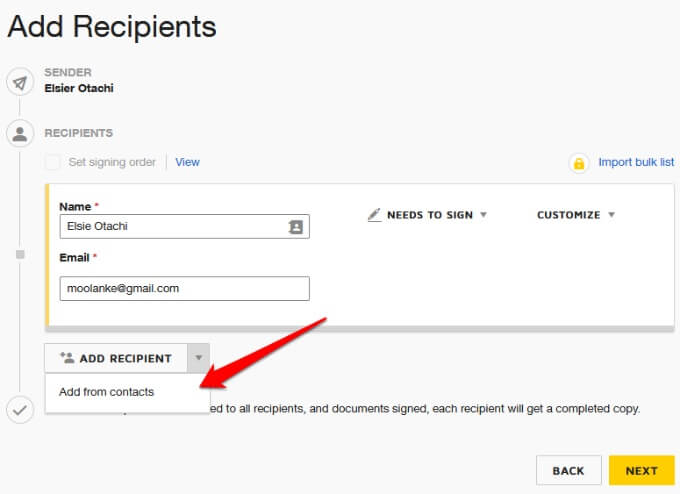The height and width of the screenshot is (494, 680).
Task: Click the yellow lock icon
Action: pyautogui.click(x=578, y=163)
